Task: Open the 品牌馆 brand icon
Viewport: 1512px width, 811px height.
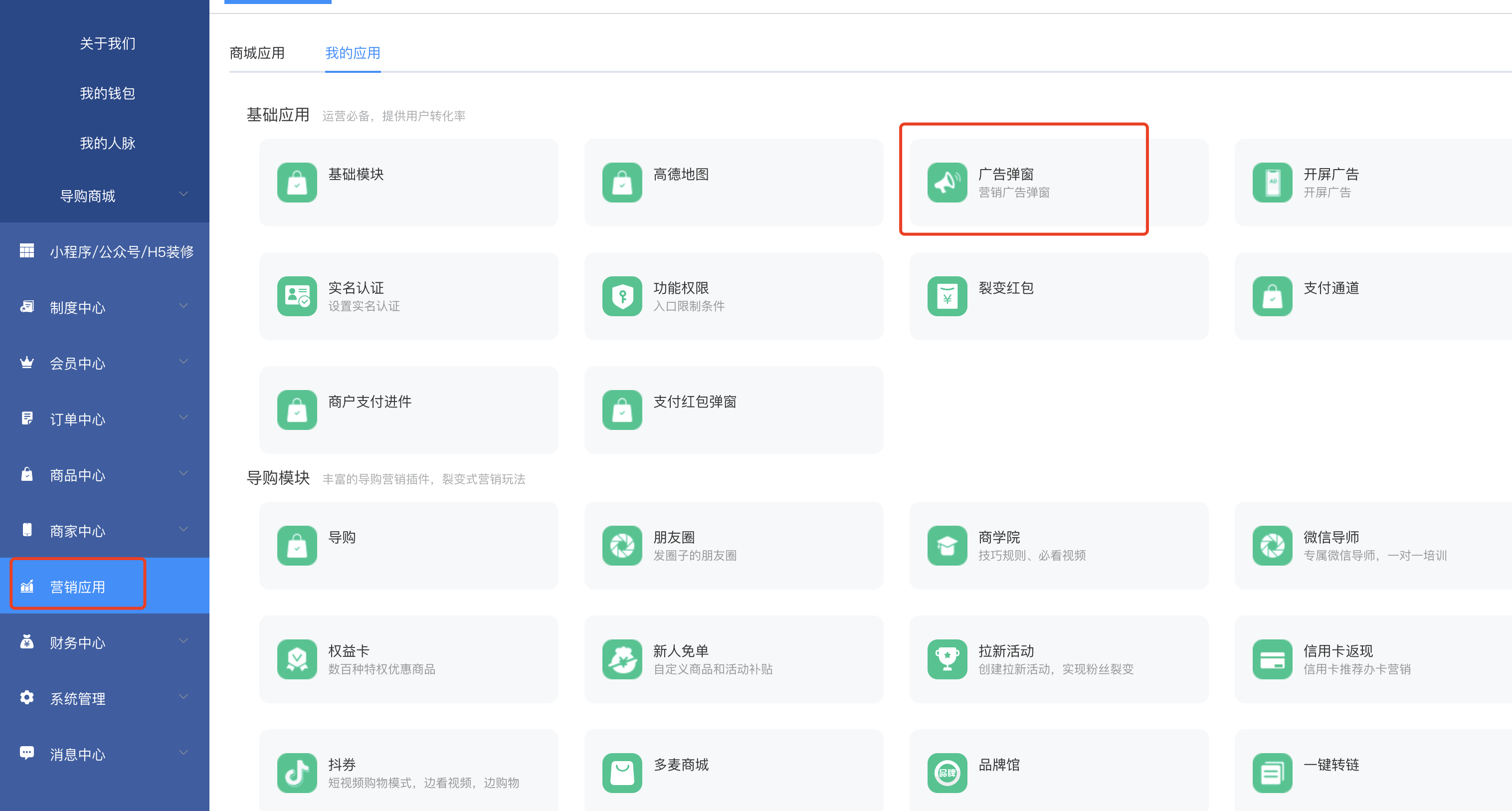Action: [947, 774]
